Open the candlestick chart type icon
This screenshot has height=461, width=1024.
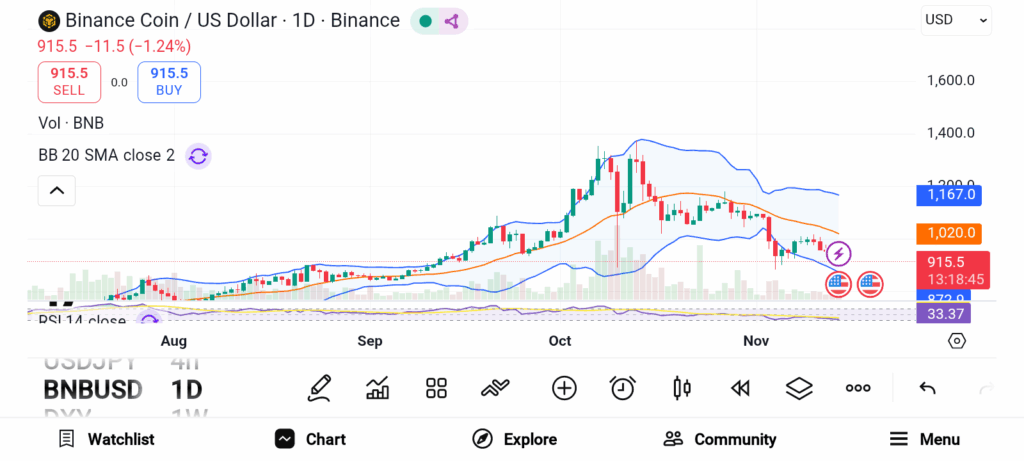[682, 388]
